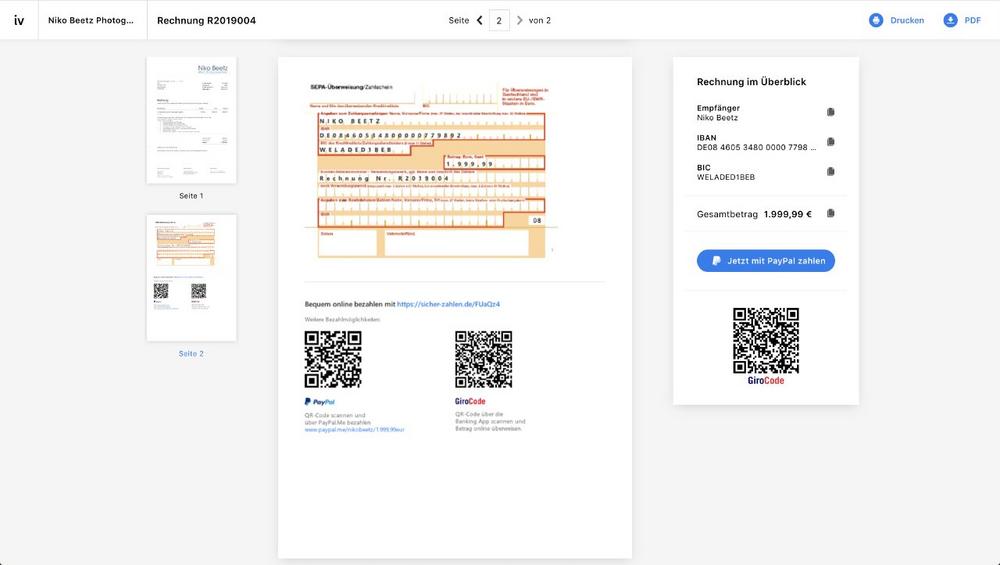
Task: Open Niko Beetz Photography company name
Action: (91, 20)
